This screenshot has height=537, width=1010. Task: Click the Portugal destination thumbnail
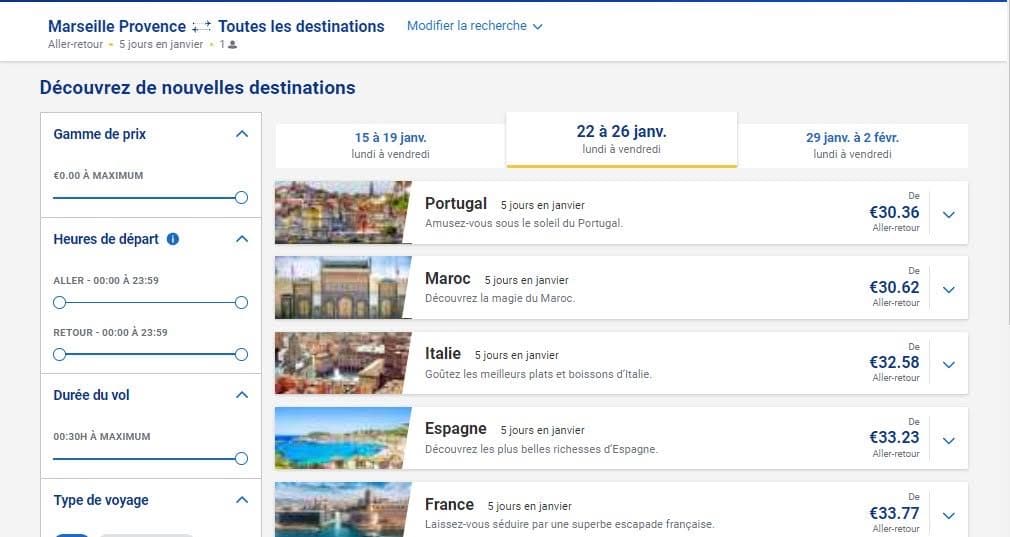tap(343, 213)
